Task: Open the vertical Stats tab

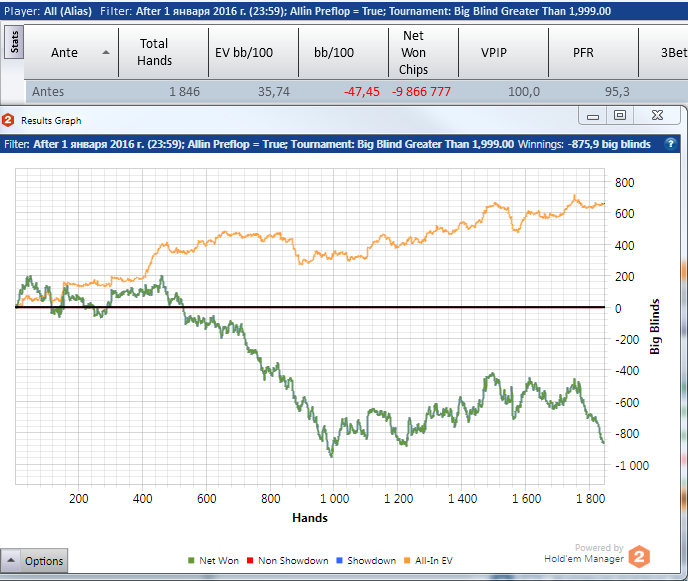Action: (14, 42)
